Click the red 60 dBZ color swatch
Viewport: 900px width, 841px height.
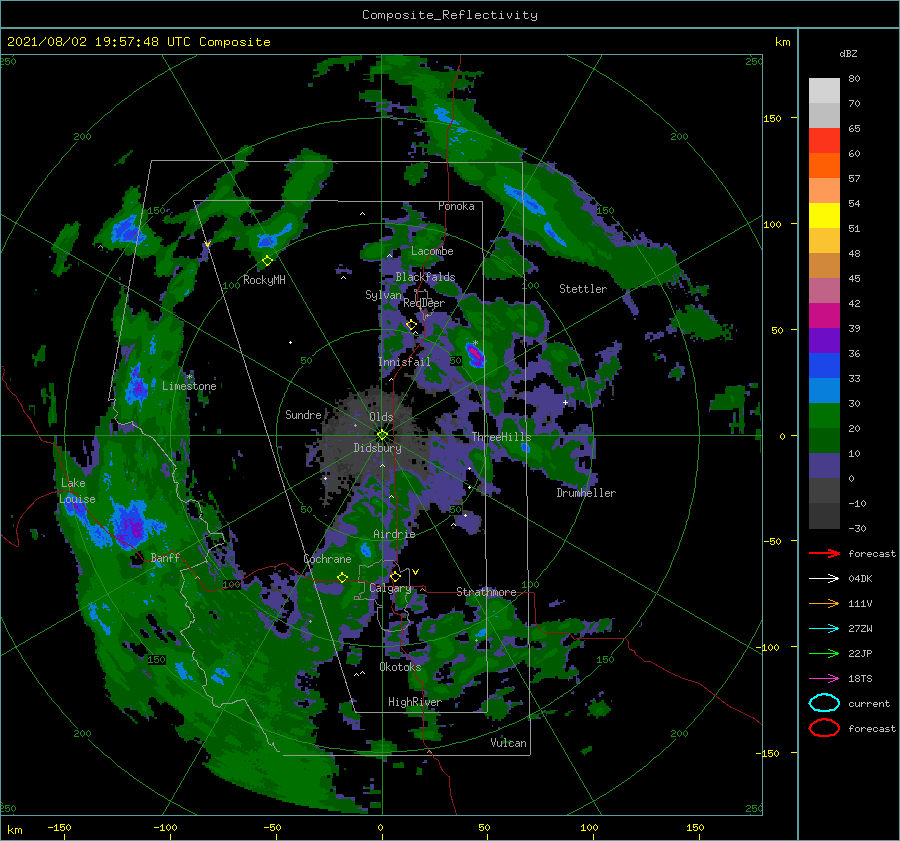[824, 141]
